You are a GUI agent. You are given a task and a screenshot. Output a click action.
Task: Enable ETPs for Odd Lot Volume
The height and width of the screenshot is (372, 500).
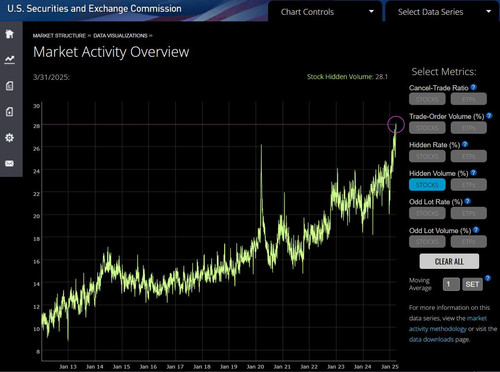pos(469,242)
